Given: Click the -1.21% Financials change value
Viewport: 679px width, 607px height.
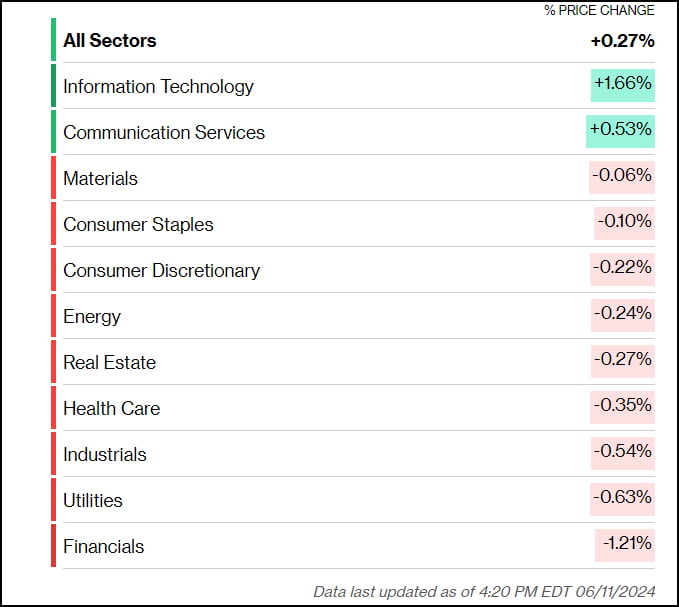Looking at the screenshot, I should [x=625, y=544].
